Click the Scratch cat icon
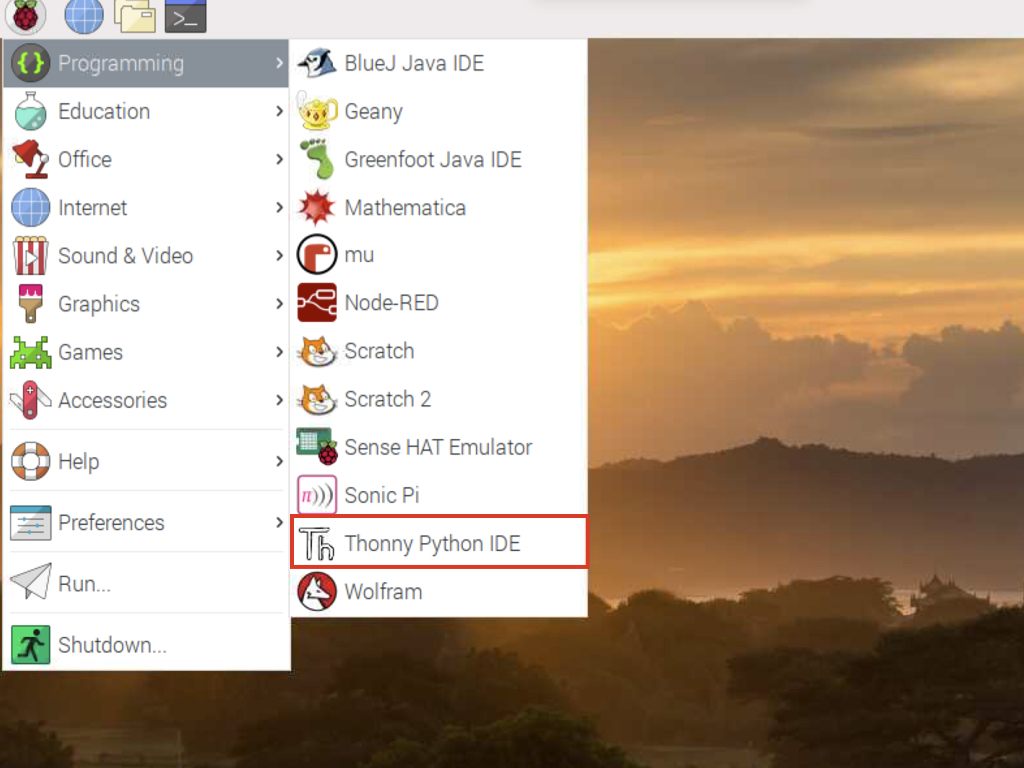This screenshot has width=1024, height=768. [317, 351]
